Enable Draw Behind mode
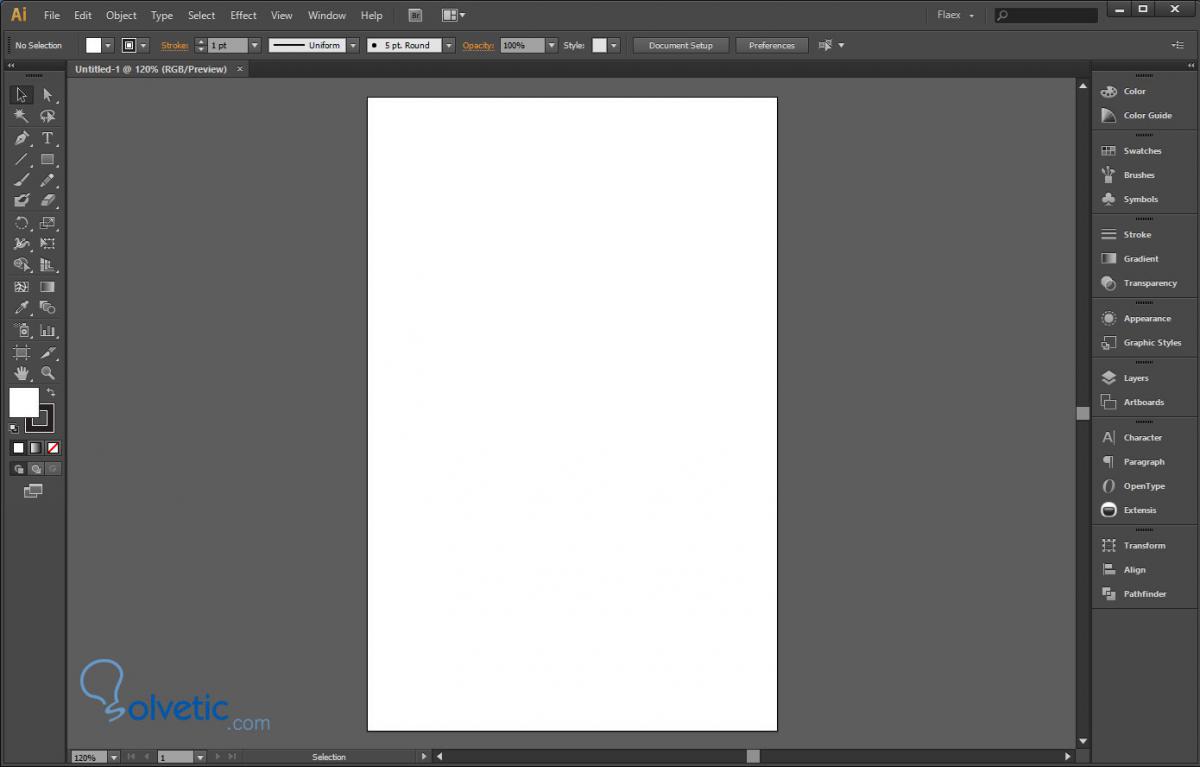This screenshot has width=1200, height=767. 36,468
